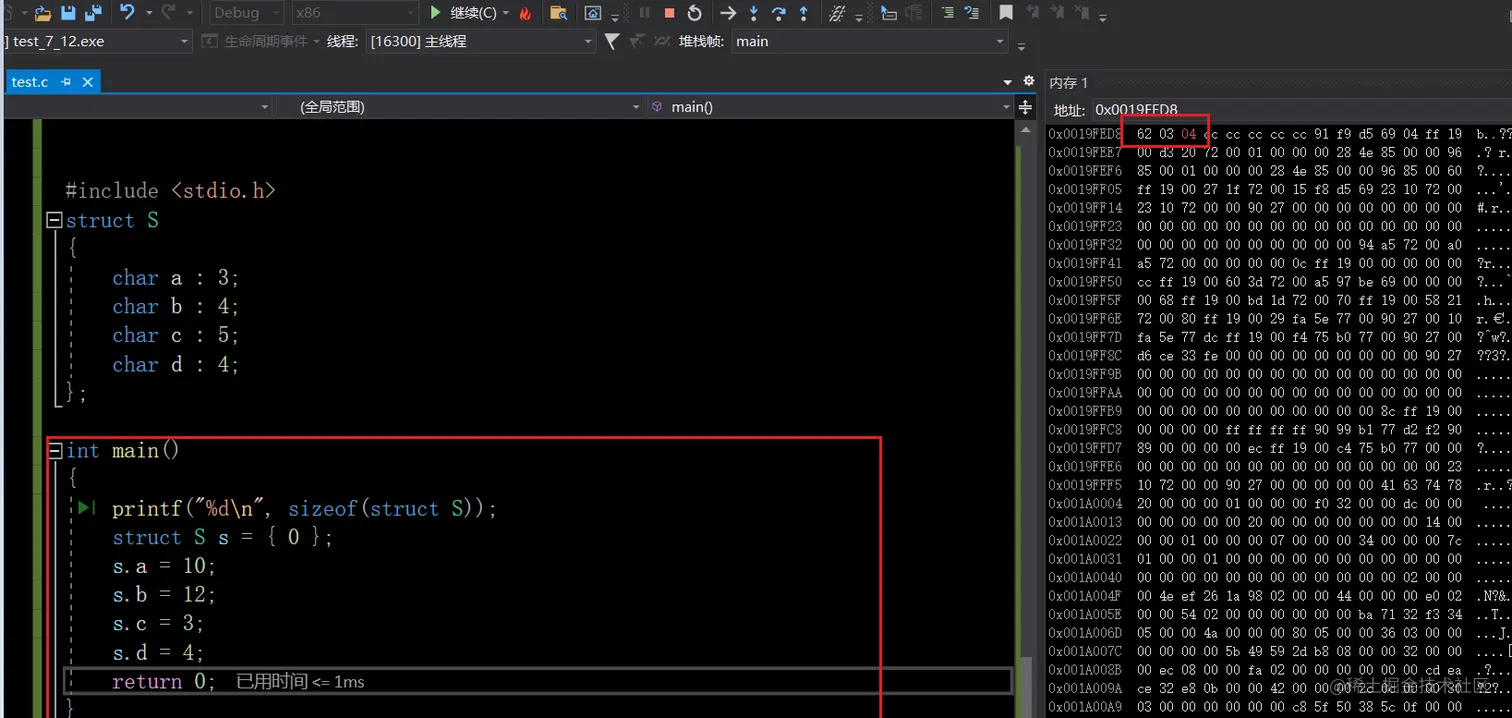
Task: Save the current file
Action: point(69,13)
